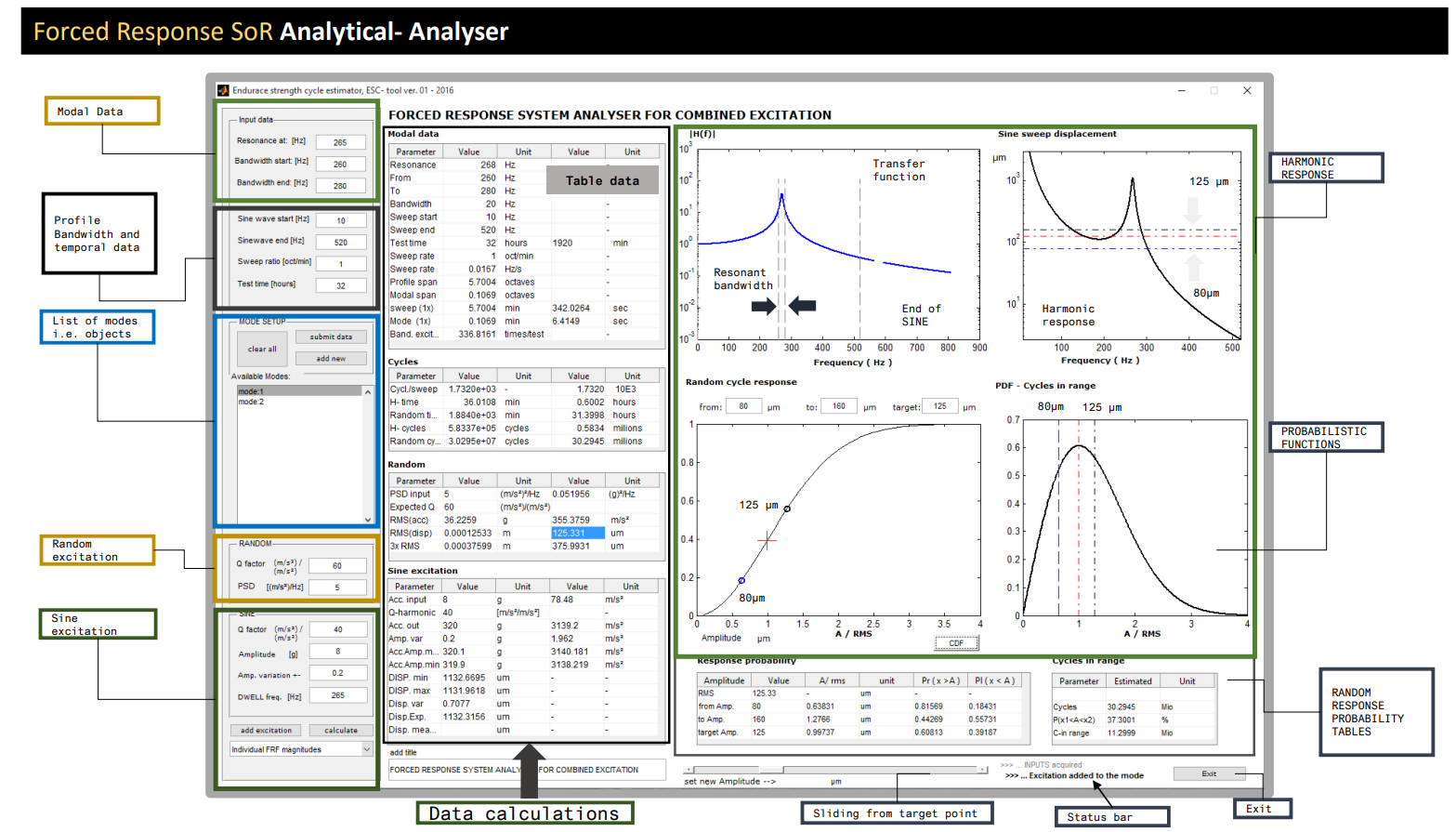Click the 'Amp. variation +-' input field
The height and width of the screenshot is (832, 1456).
pos(338,672)
